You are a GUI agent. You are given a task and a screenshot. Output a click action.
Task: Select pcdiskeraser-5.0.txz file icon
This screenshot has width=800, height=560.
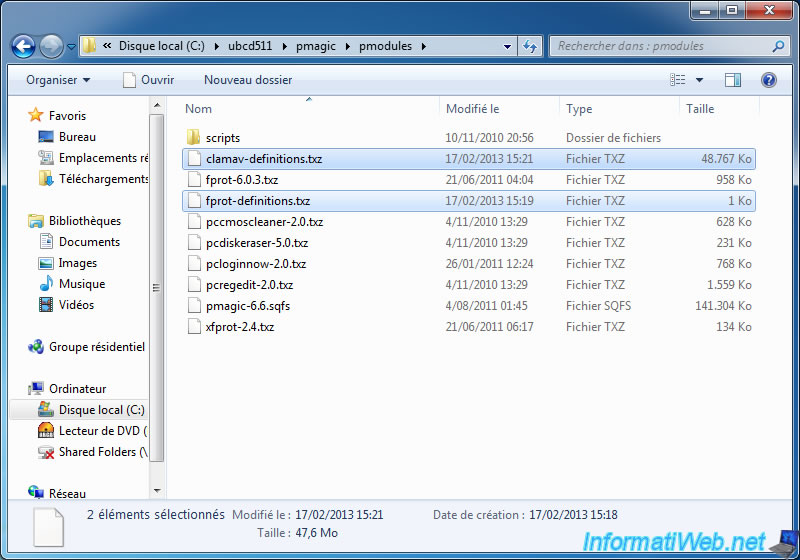coord(194,242)
